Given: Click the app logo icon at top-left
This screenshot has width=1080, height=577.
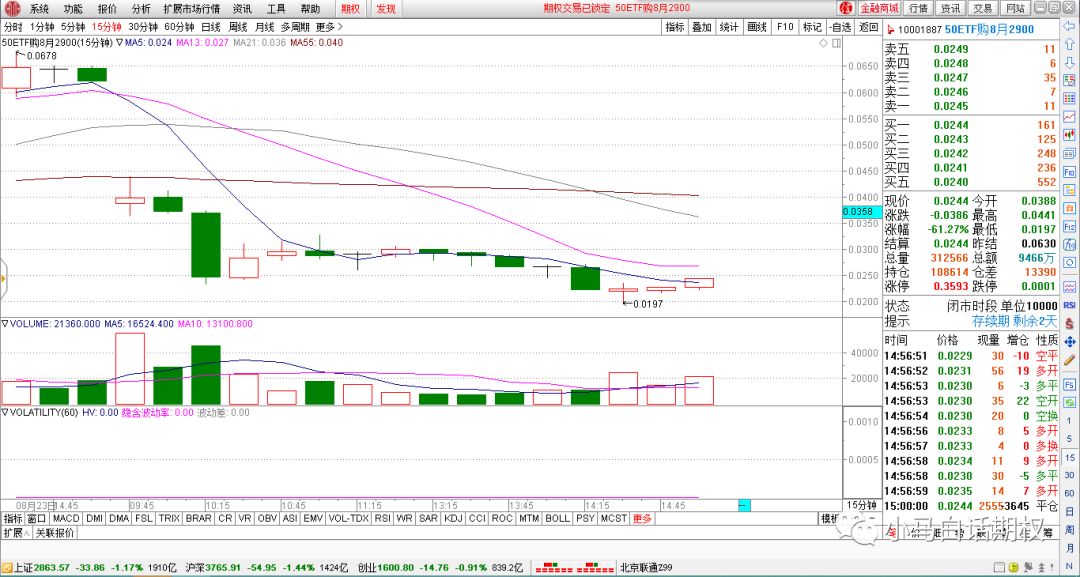Looking at the screenshot, I should click(x=11, y=8).
